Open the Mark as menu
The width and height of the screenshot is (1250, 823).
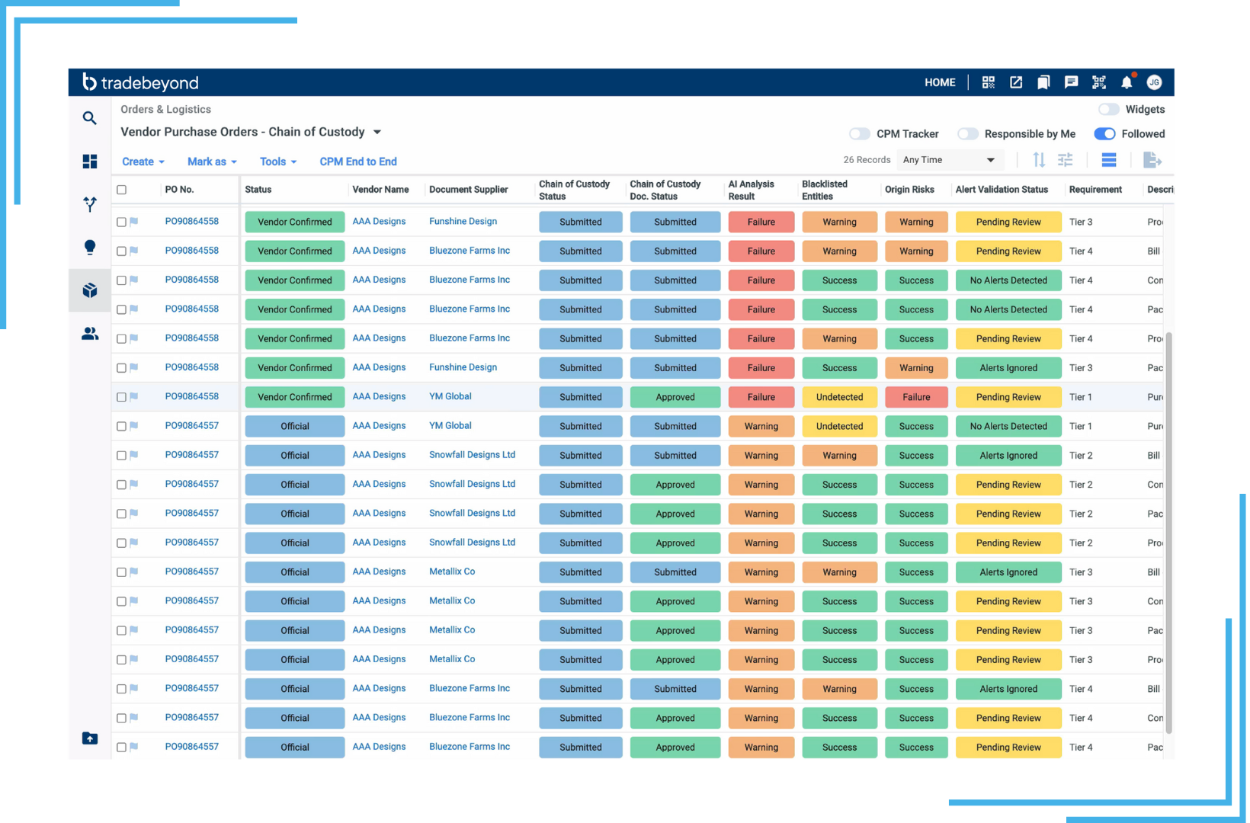click(x=212, y=162)
